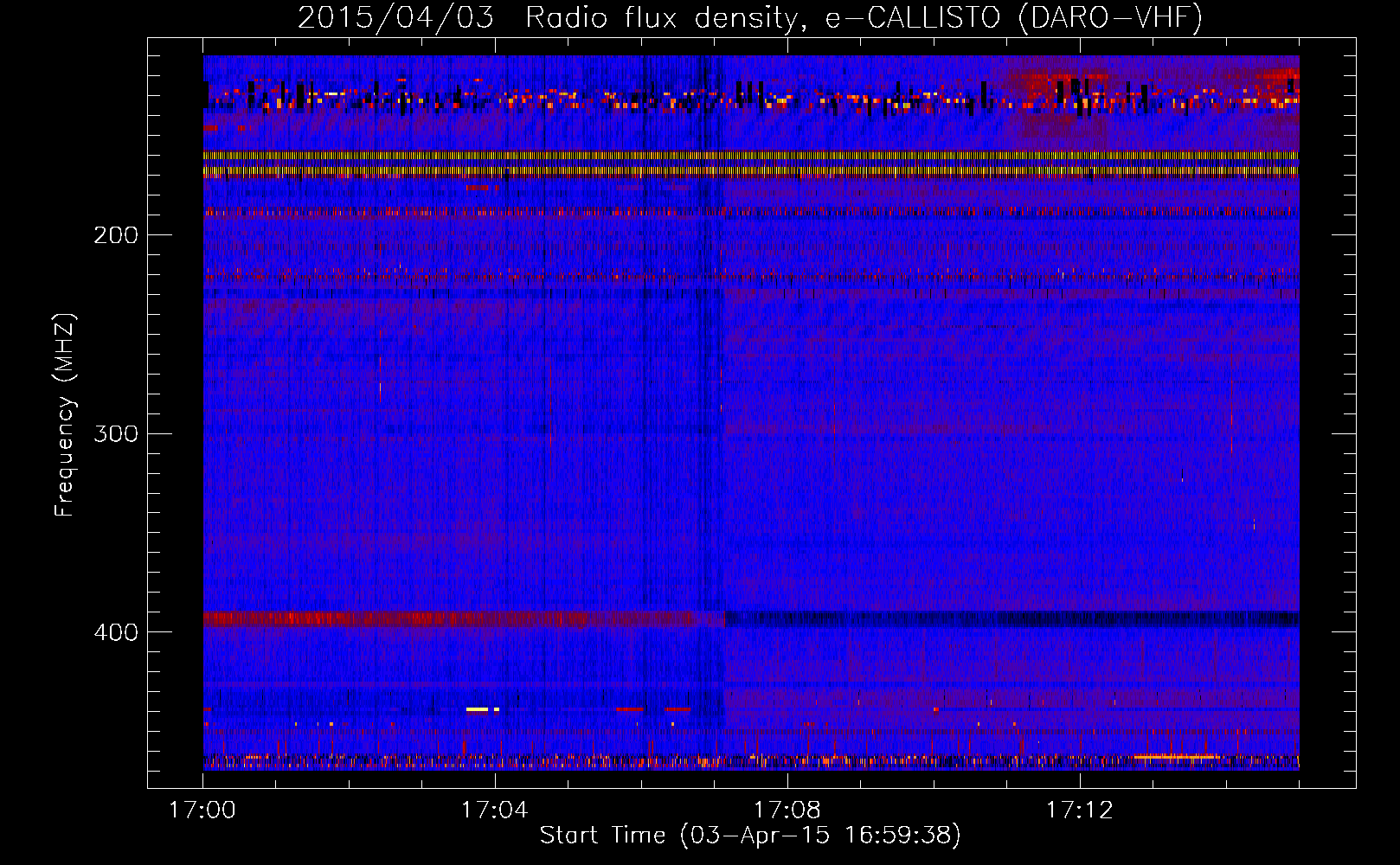Image resolution: width=1400 pixels, height=865 pixels.
Task: Click the 'Start Time (03-Apr-15 16:59:38)' label
Action: click(750, 836)
